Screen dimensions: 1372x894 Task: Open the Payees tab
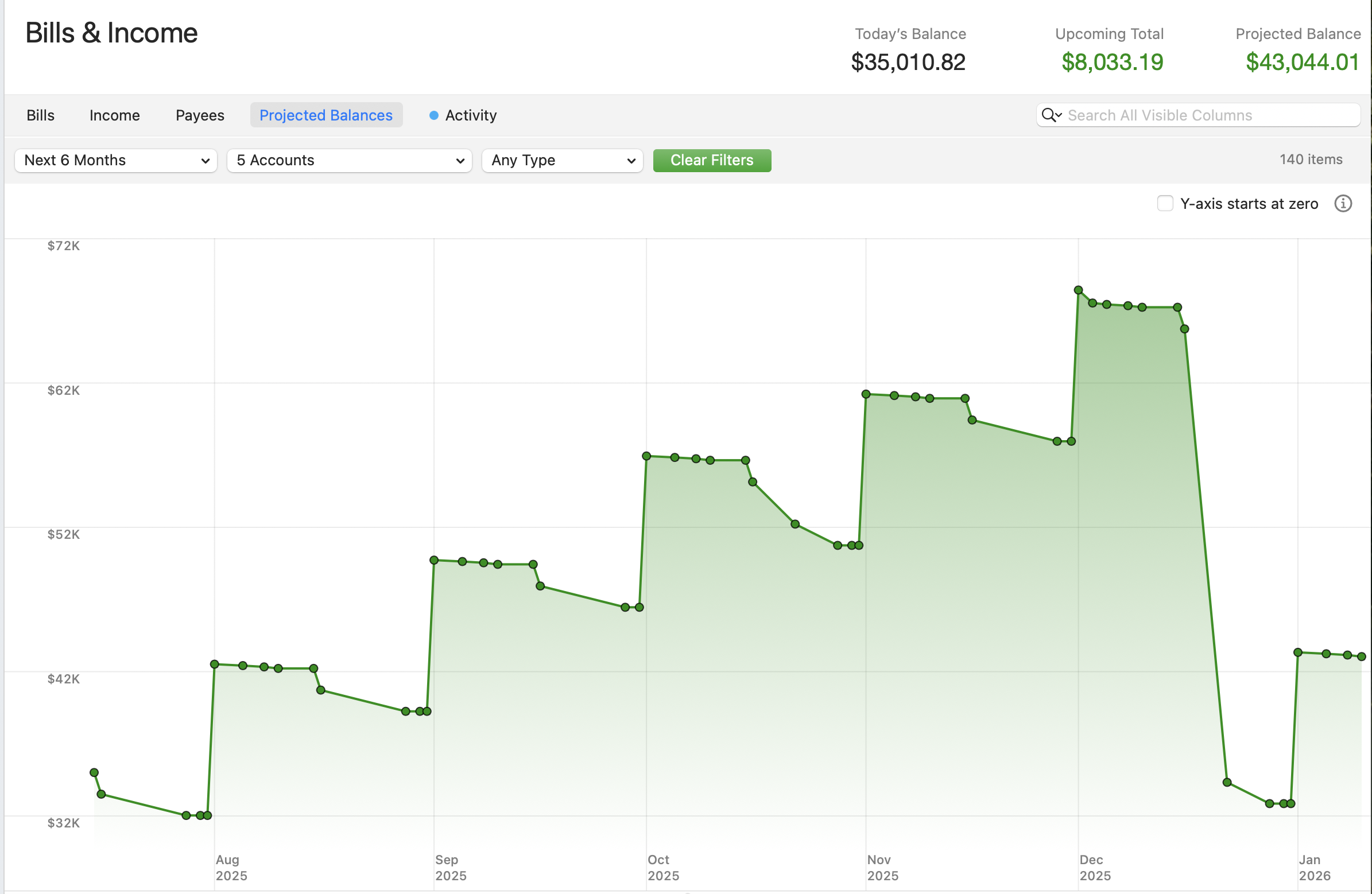(x=199, y=115)
